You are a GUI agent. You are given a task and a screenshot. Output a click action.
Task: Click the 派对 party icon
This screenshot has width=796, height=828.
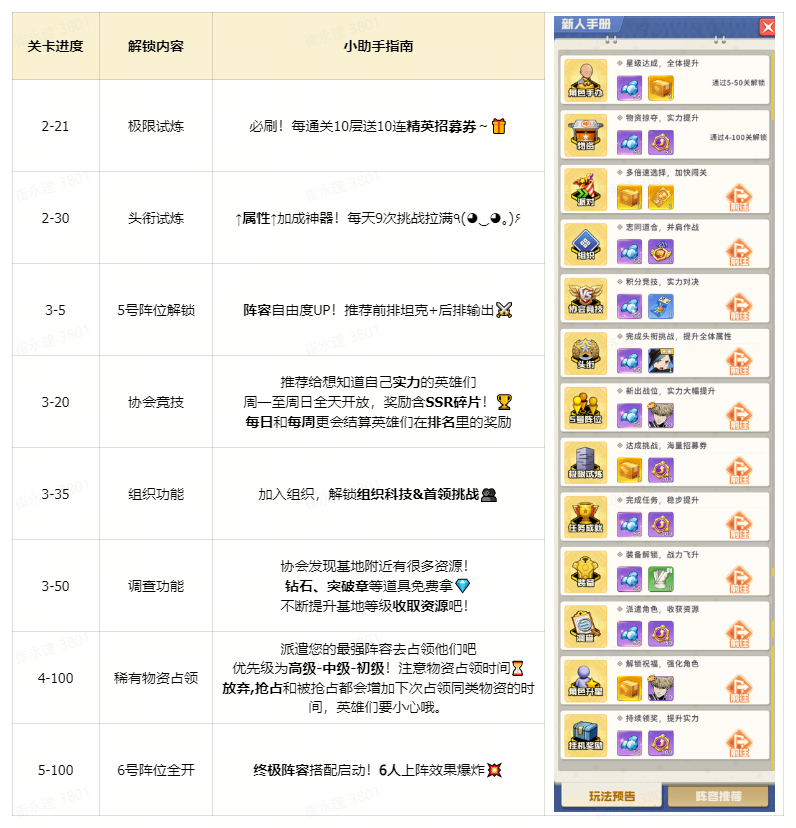click(585, 189)
